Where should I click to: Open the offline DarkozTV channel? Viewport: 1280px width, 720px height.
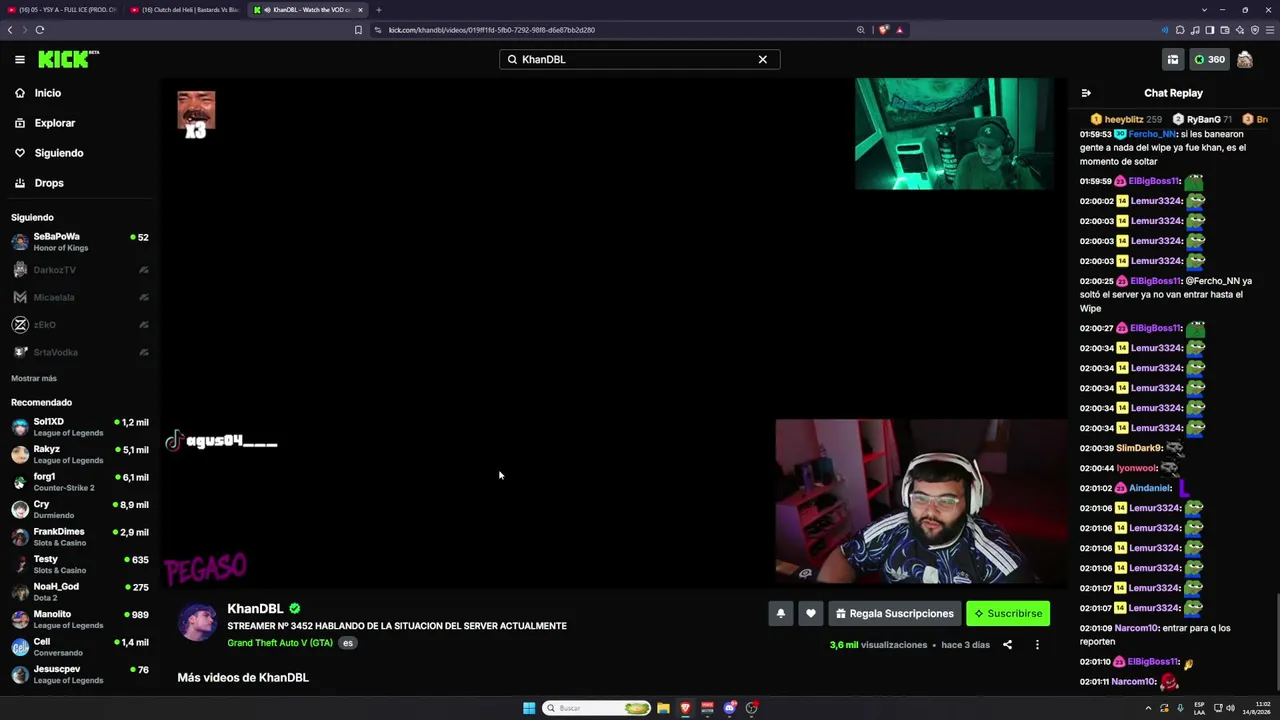(x=80, y=270)
